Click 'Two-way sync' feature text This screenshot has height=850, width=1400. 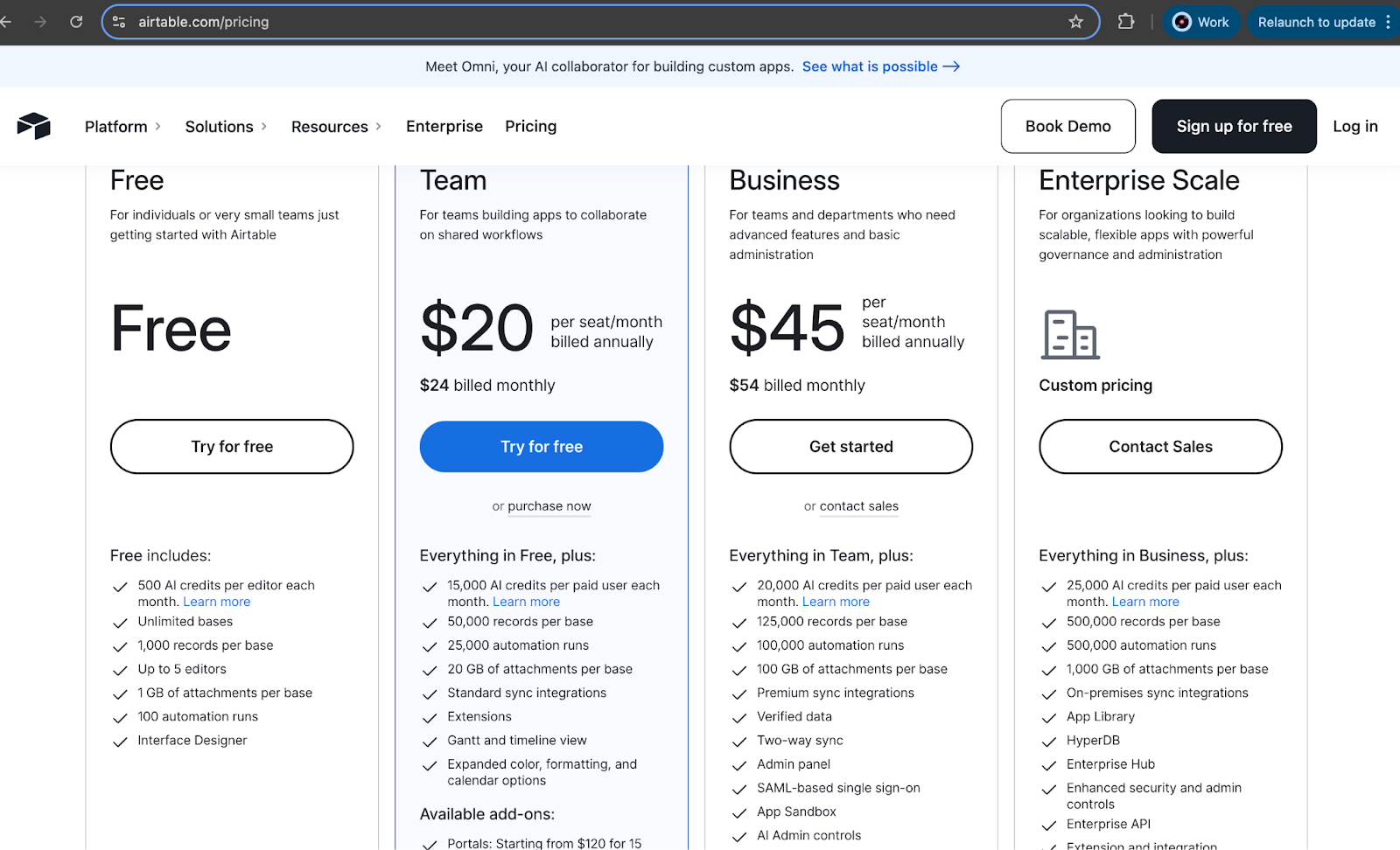800,741
